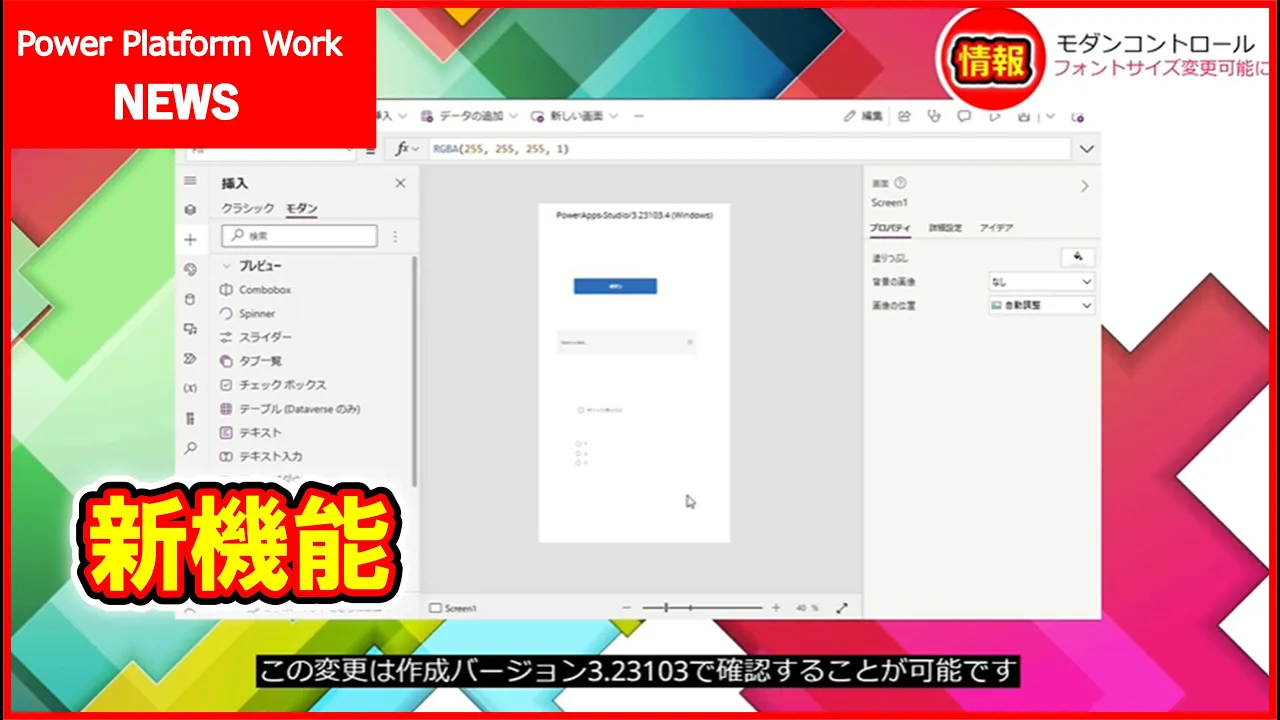The image size is (1280, 720).
Task: Open more options beside the insert search box
Action: (x=394, y=237)
